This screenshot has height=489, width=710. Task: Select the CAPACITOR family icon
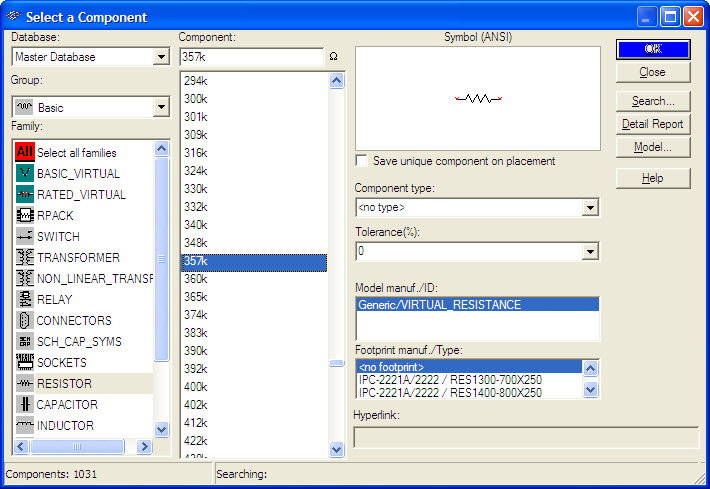tap(24, 404)
